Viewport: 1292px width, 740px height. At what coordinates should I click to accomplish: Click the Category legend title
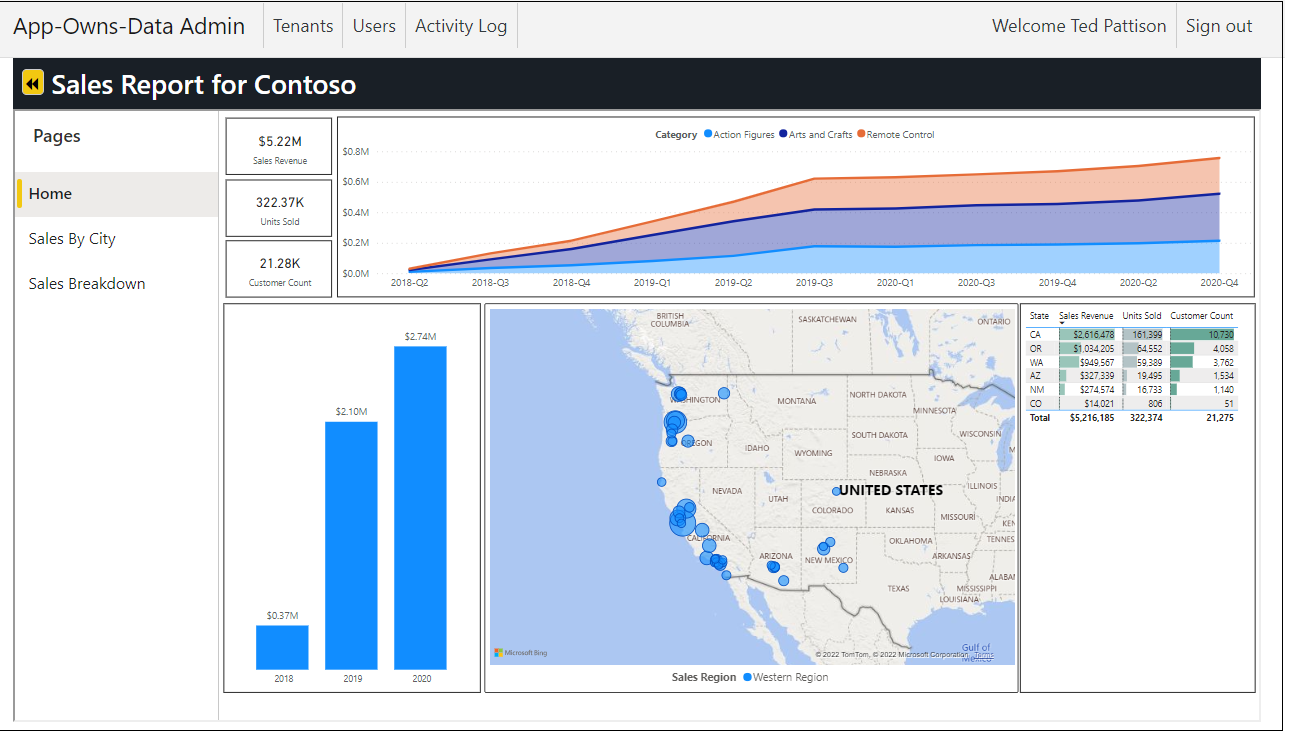point(676,134)
